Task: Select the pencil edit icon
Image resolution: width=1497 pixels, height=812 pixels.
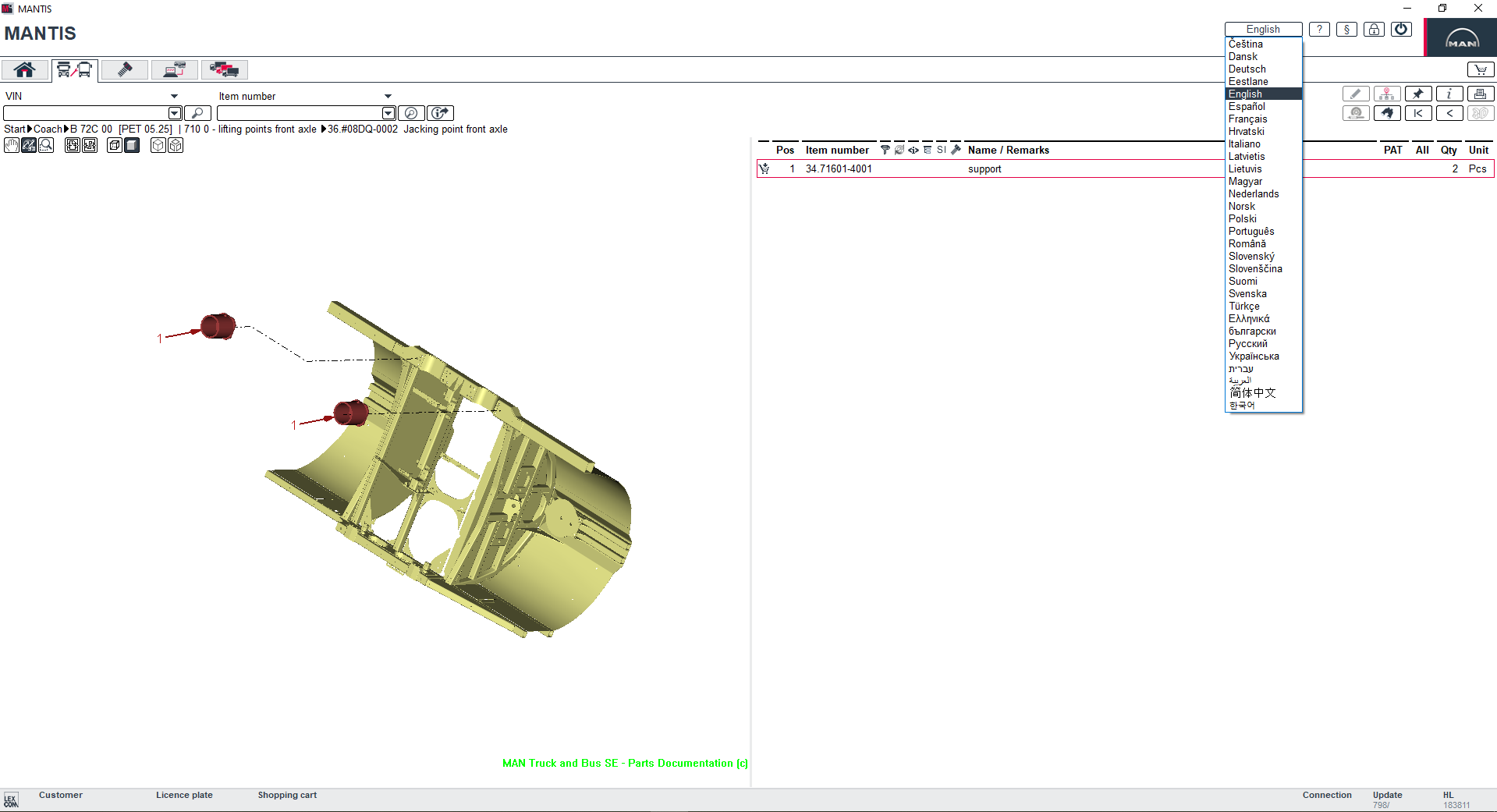Action: point(1355,93)
